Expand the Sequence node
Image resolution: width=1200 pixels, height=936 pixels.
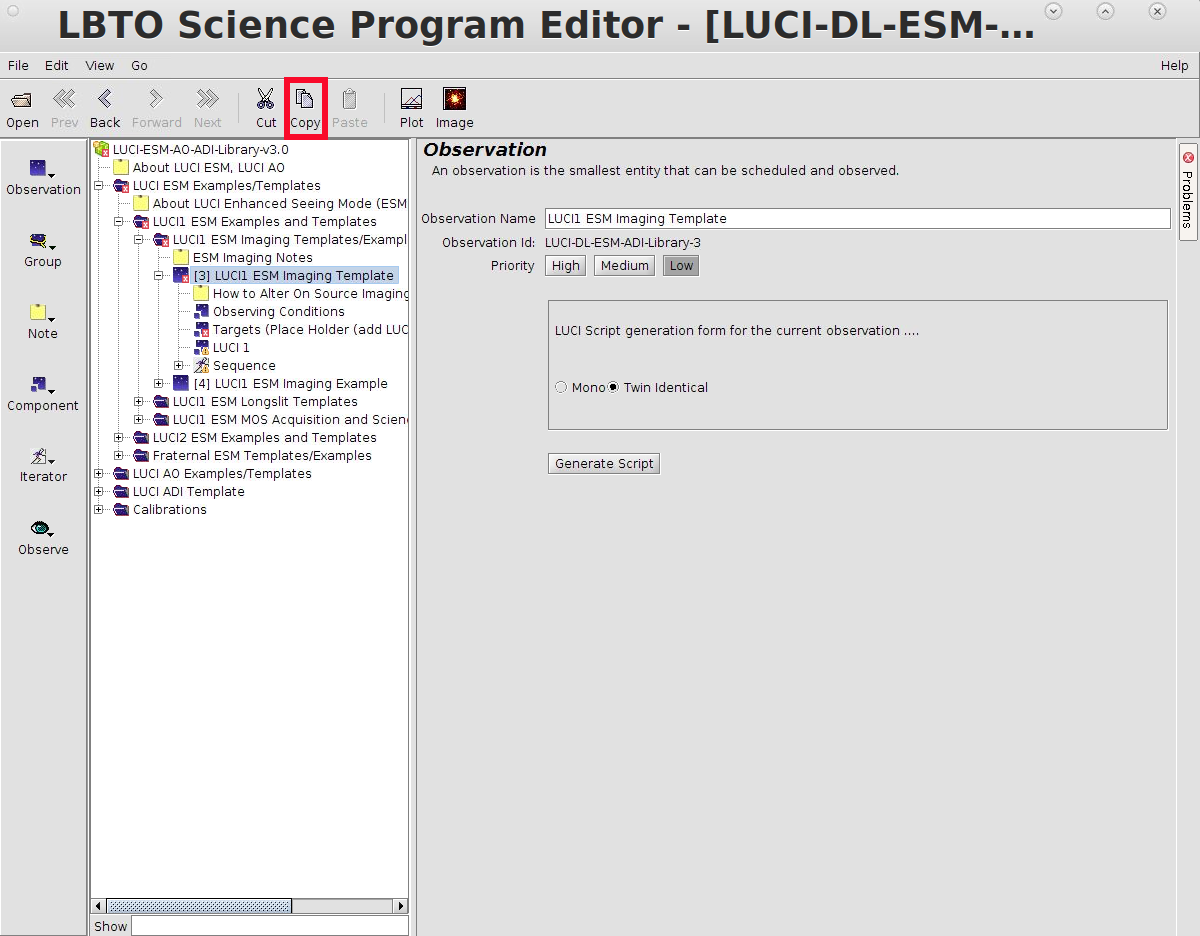(x=179, y=365)
